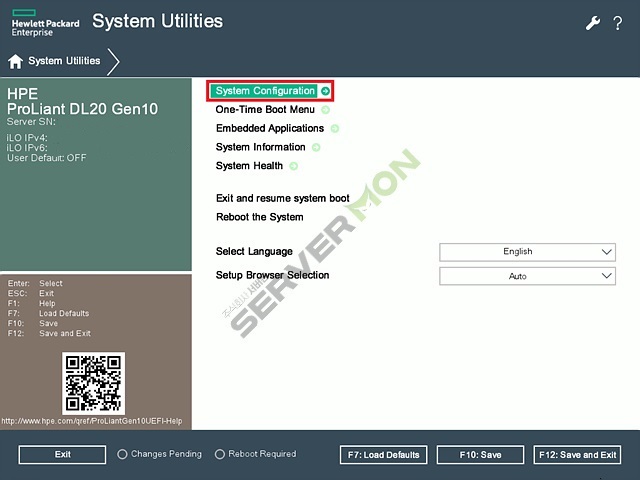Open the Select Language dropdown showing English
640x480 pixels.
[x=527, y=252]
